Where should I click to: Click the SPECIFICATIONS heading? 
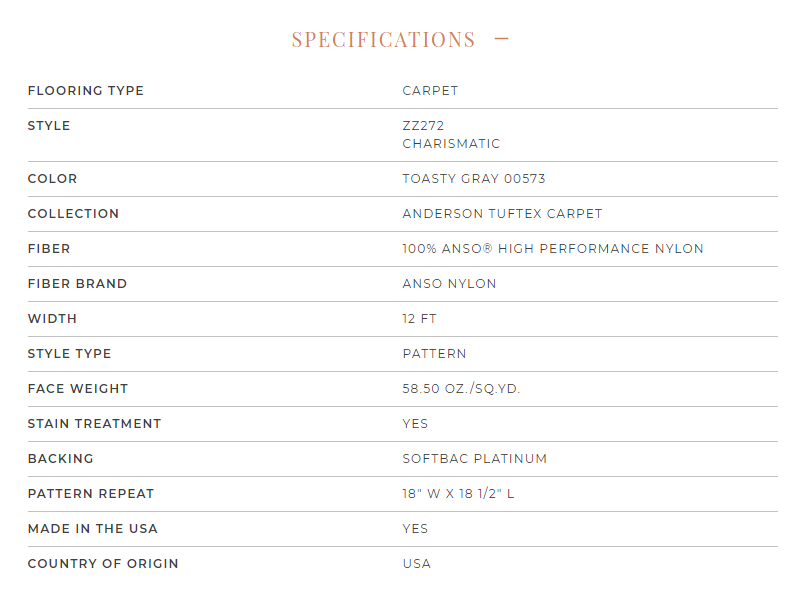click(x=383, y=40)
